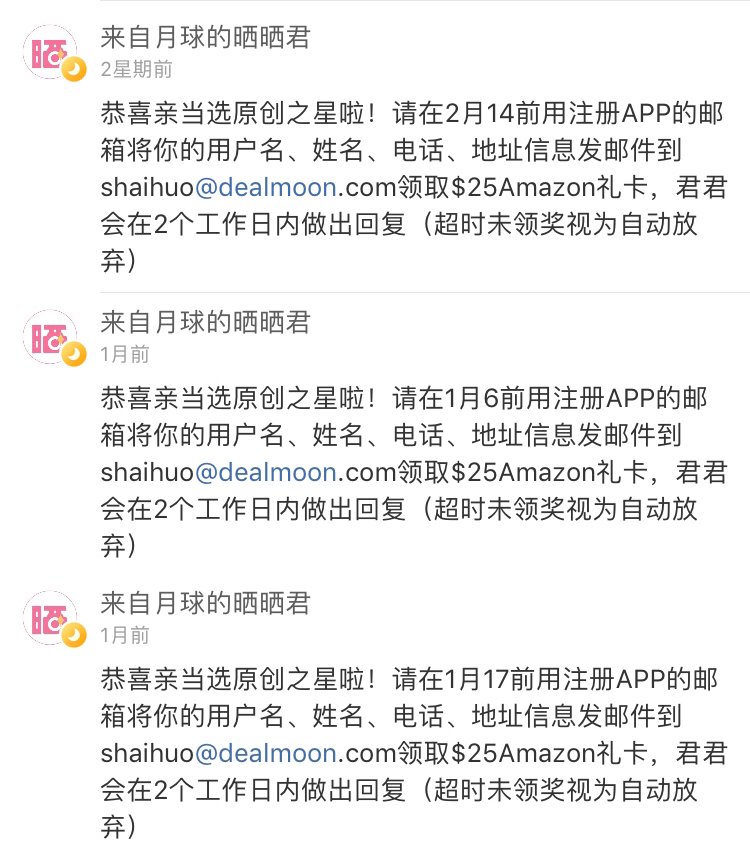Tap moon badge on the 2星期前 message avatar
The image size is (750, 849).
pyautogui.click(x=74, y=69)
